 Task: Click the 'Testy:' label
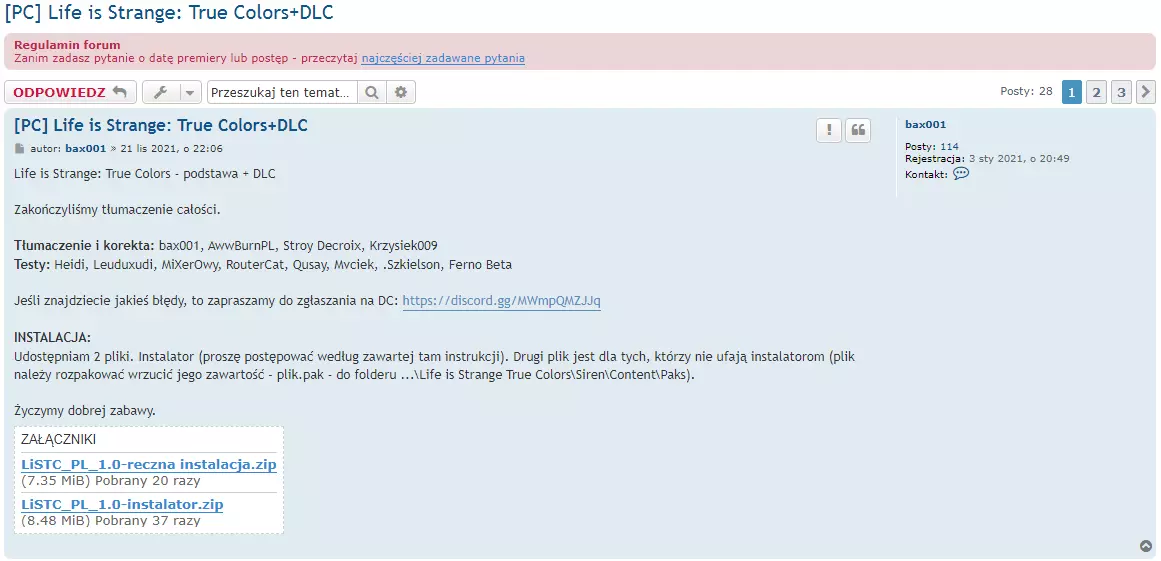(33, 265)
